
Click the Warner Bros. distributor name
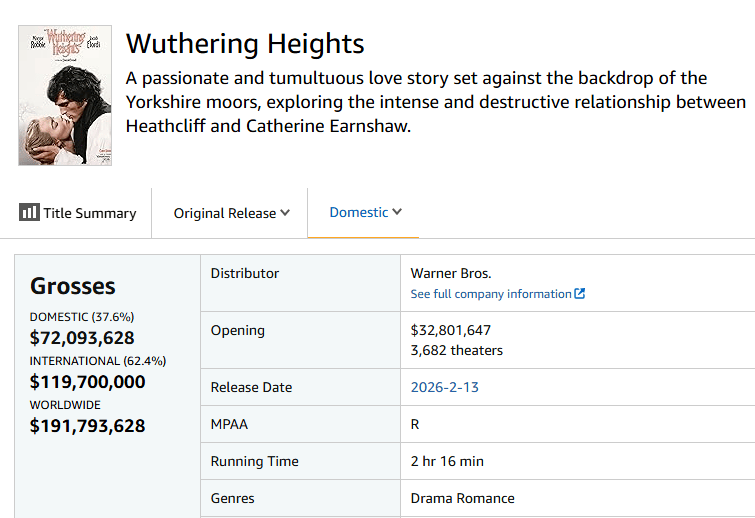[451, 273]
